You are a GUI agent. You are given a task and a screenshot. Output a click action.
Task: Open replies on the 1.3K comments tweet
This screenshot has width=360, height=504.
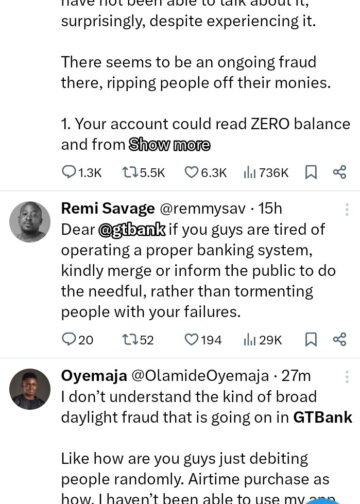pyautogui.click(x=82, y=173)
